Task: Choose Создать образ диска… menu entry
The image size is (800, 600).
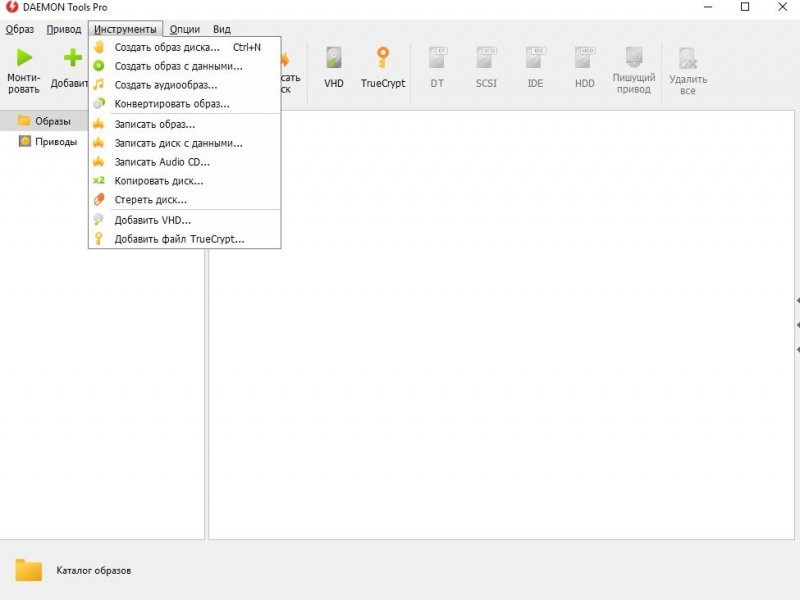Action: click(185, 47)
